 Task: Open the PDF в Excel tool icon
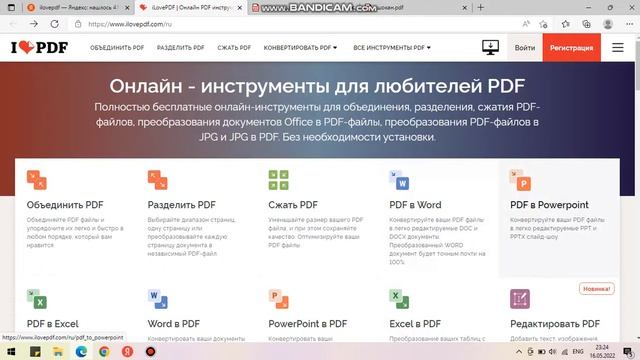(37, 299)
